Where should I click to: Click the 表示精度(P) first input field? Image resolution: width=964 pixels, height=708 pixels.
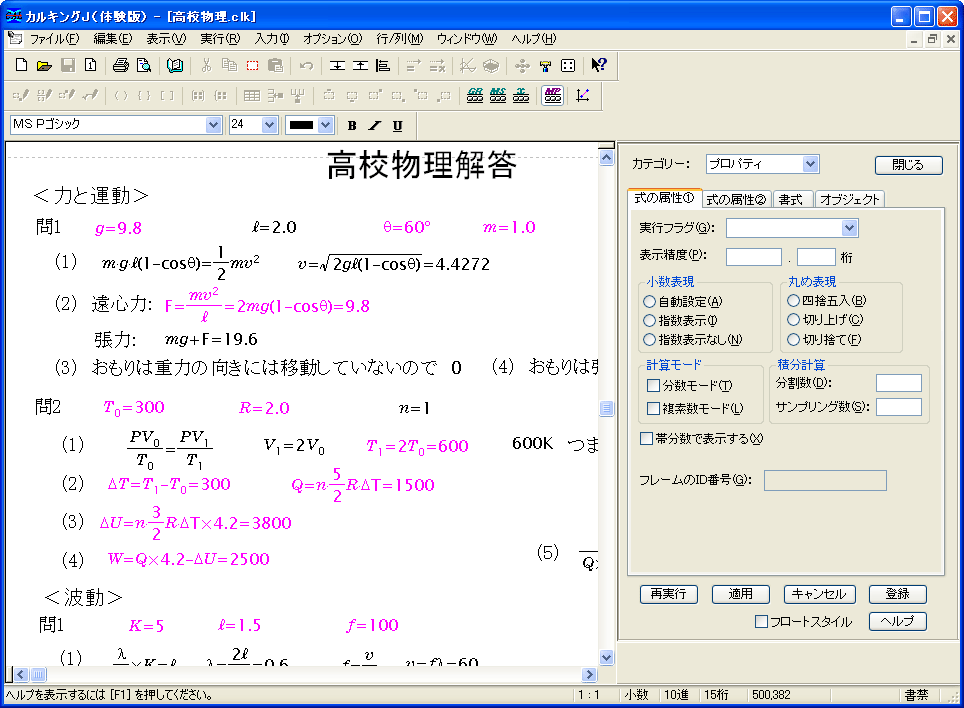pos(754,257)
